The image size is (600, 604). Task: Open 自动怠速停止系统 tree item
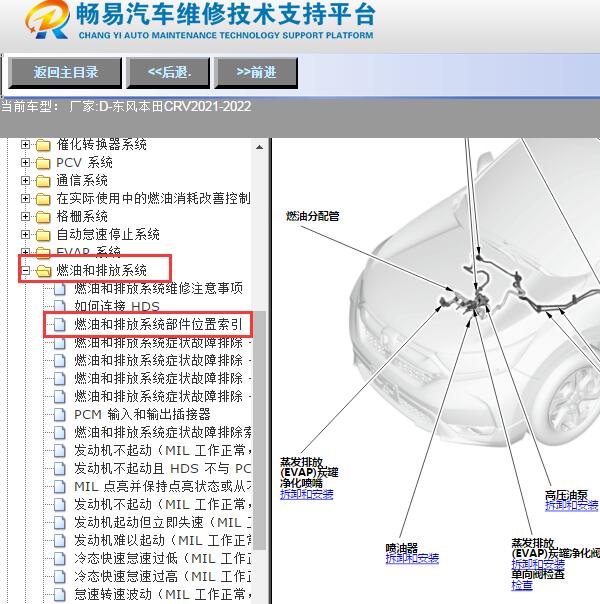108,234
